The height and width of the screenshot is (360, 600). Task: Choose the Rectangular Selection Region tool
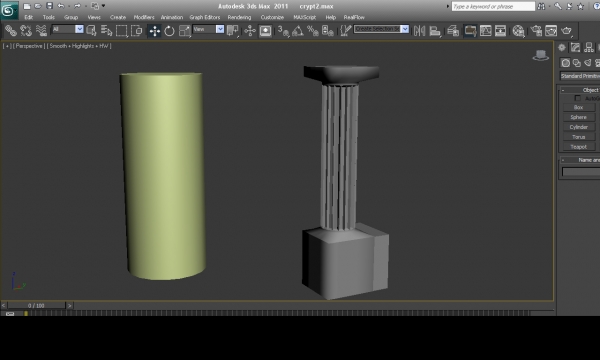pyautogui.click(x=122, y=30)
